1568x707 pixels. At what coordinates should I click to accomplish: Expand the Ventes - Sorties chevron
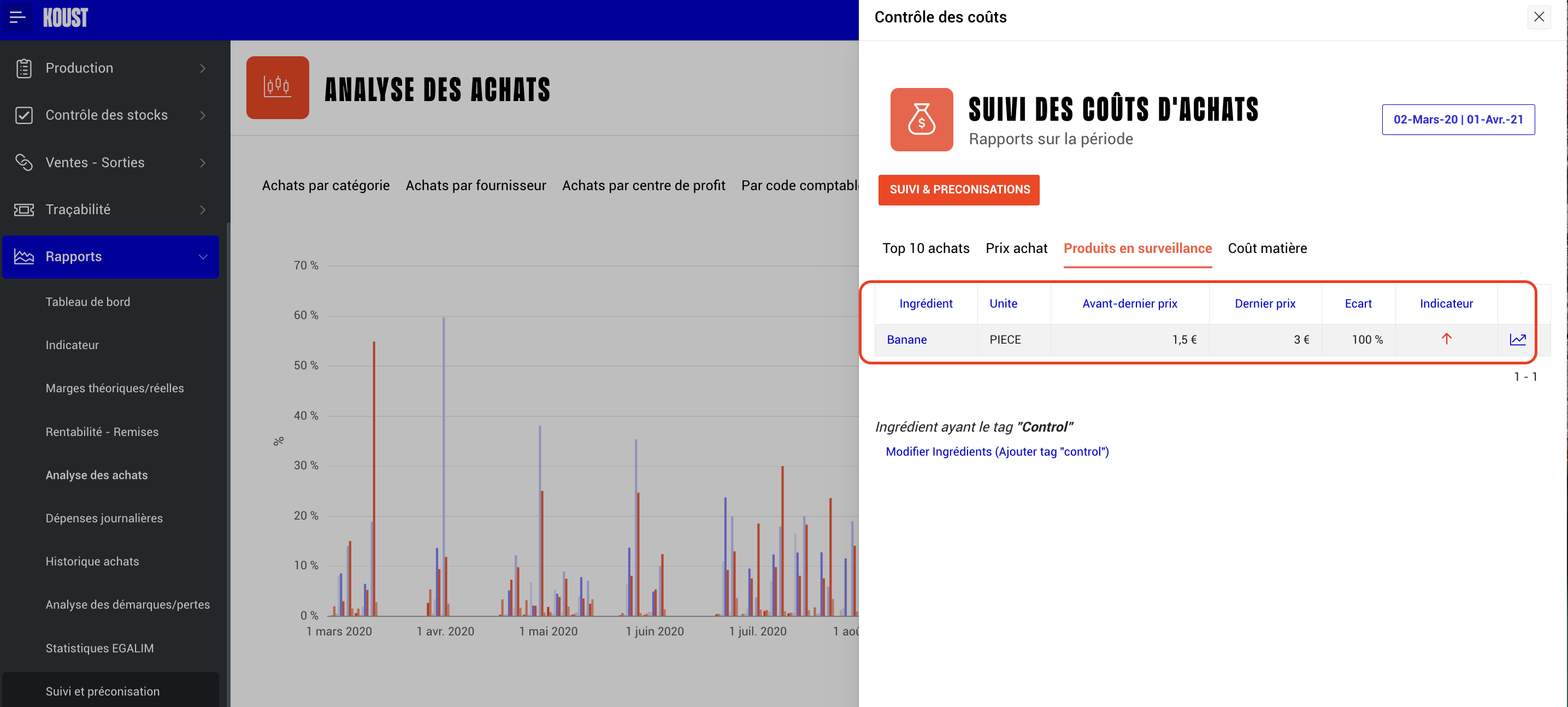(203, 163)
